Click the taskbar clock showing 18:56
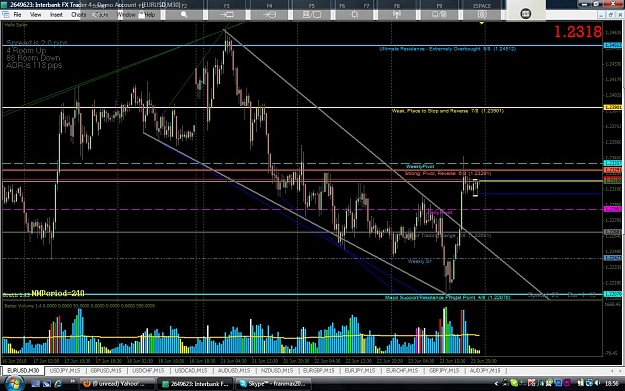 pyautogui.click(x=611, y=383)
